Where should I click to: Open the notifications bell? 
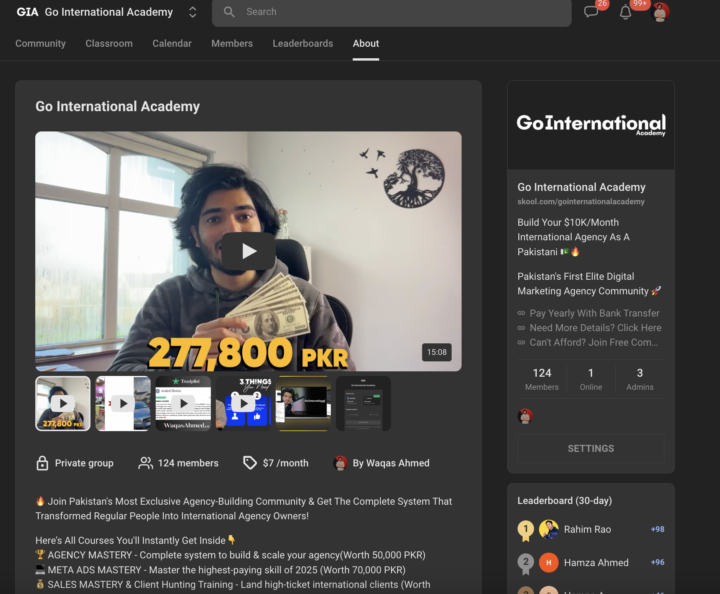[625, 12]
